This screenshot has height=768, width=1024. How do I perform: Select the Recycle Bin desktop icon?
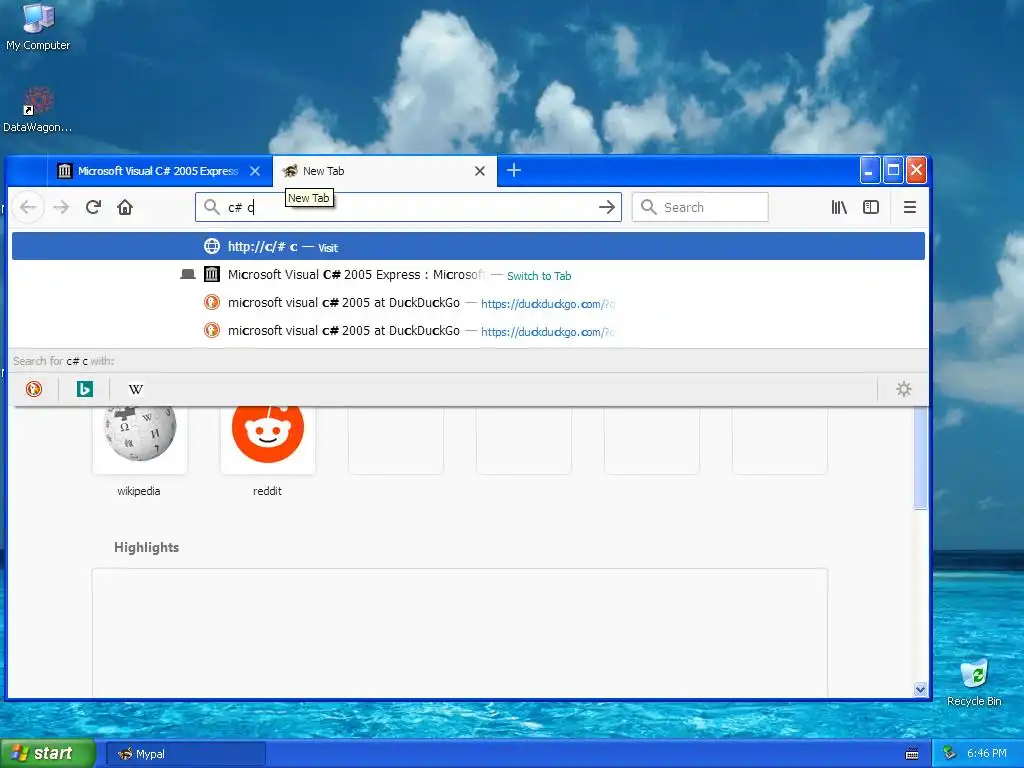click(x=974, y=683)
